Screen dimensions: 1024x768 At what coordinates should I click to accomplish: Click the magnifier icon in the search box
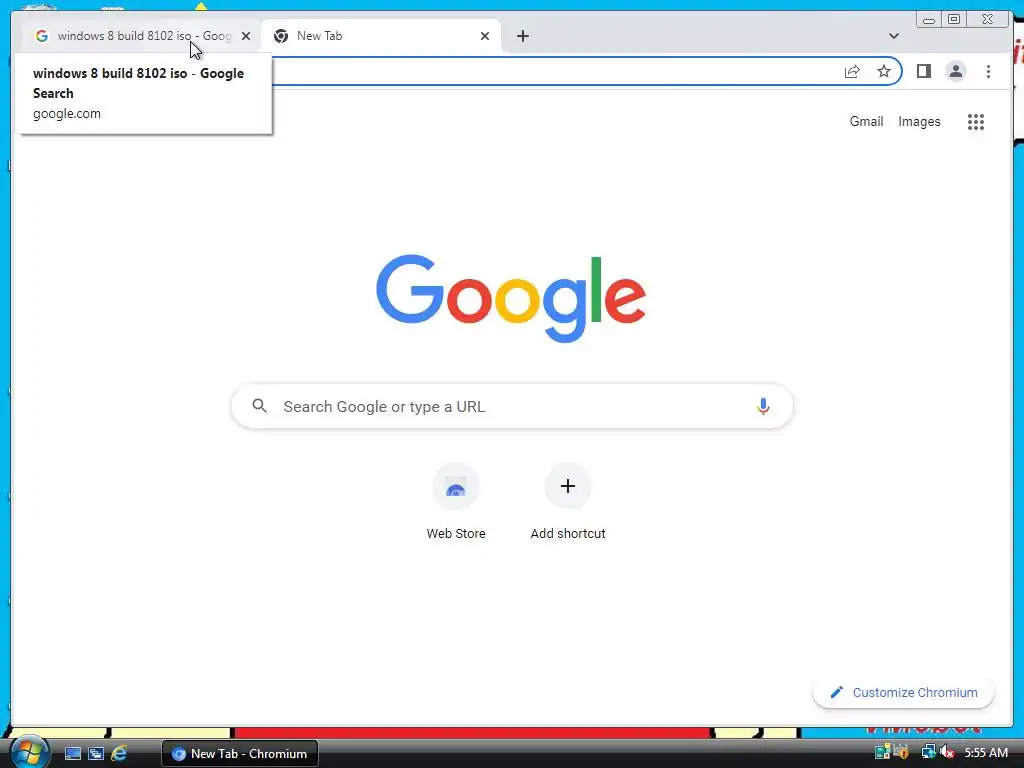[x=259, y=406]
